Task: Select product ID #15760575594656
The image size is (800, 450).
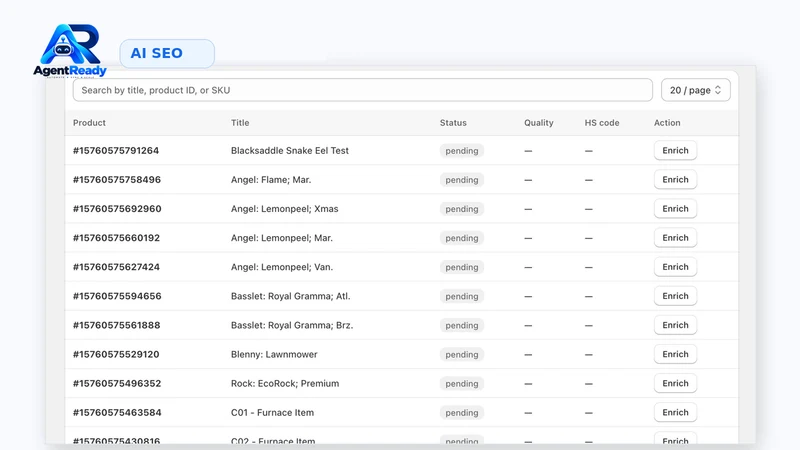Action: (x=117, y=296)
